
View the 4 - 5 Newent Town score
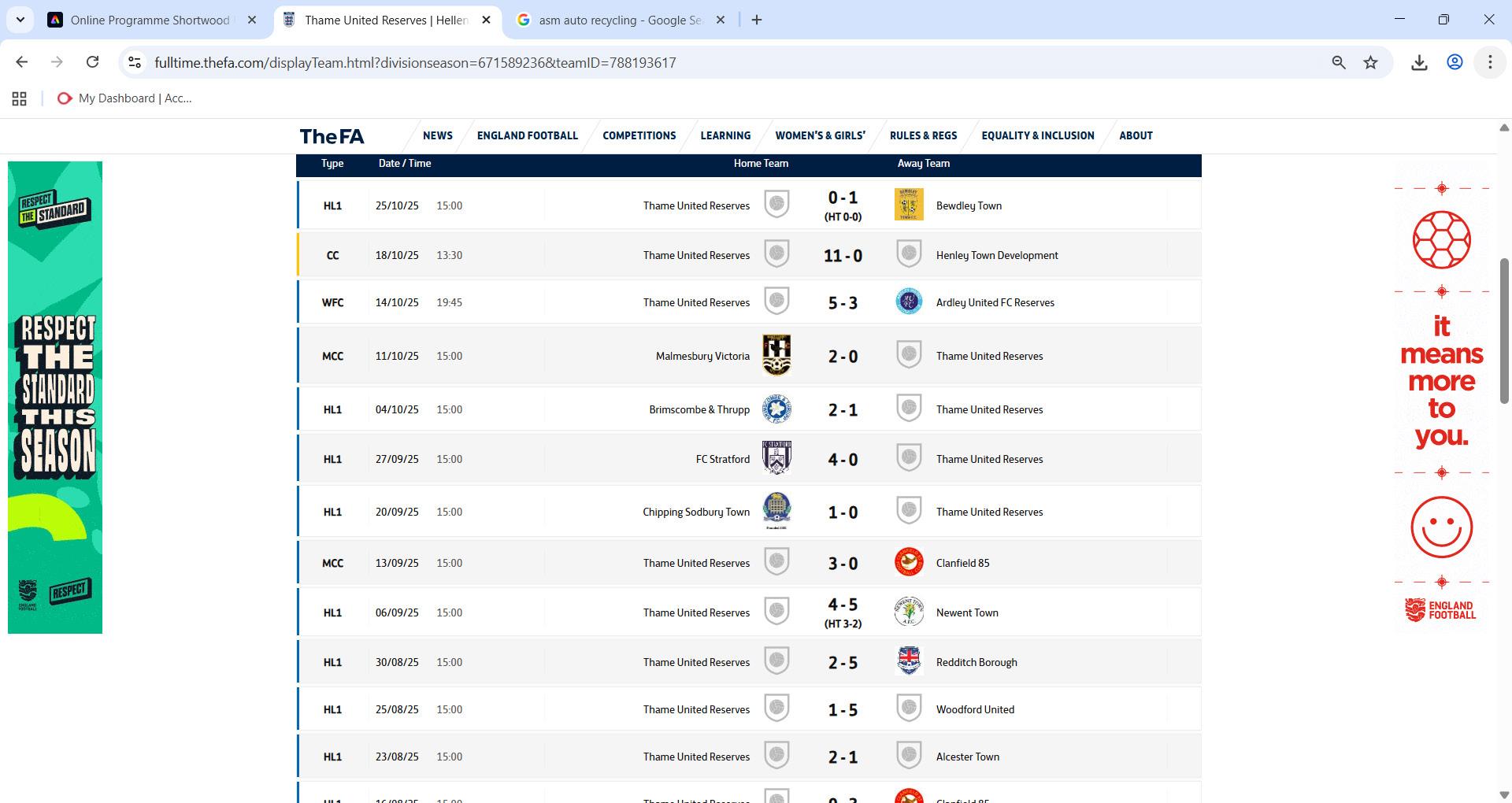(843, 605)
